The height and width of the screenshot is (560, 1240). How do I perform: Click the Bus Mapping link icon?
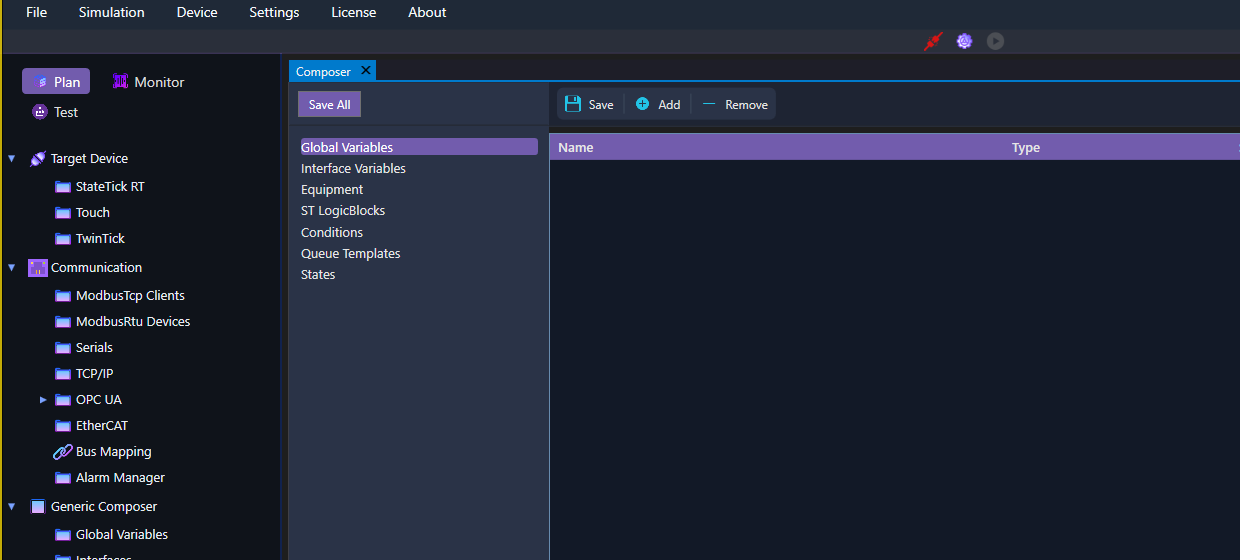tap(63, 451)
